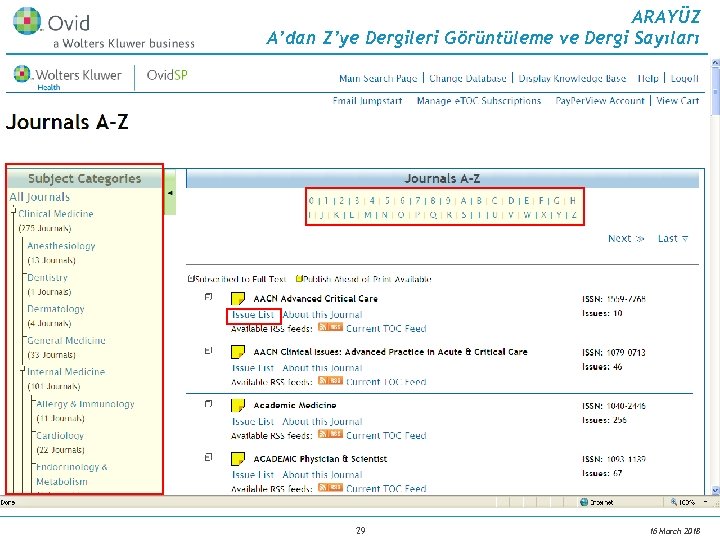Click the Internet zone icon in status bar
Viewport: 720px width, 540px height.
pos(584,502)
